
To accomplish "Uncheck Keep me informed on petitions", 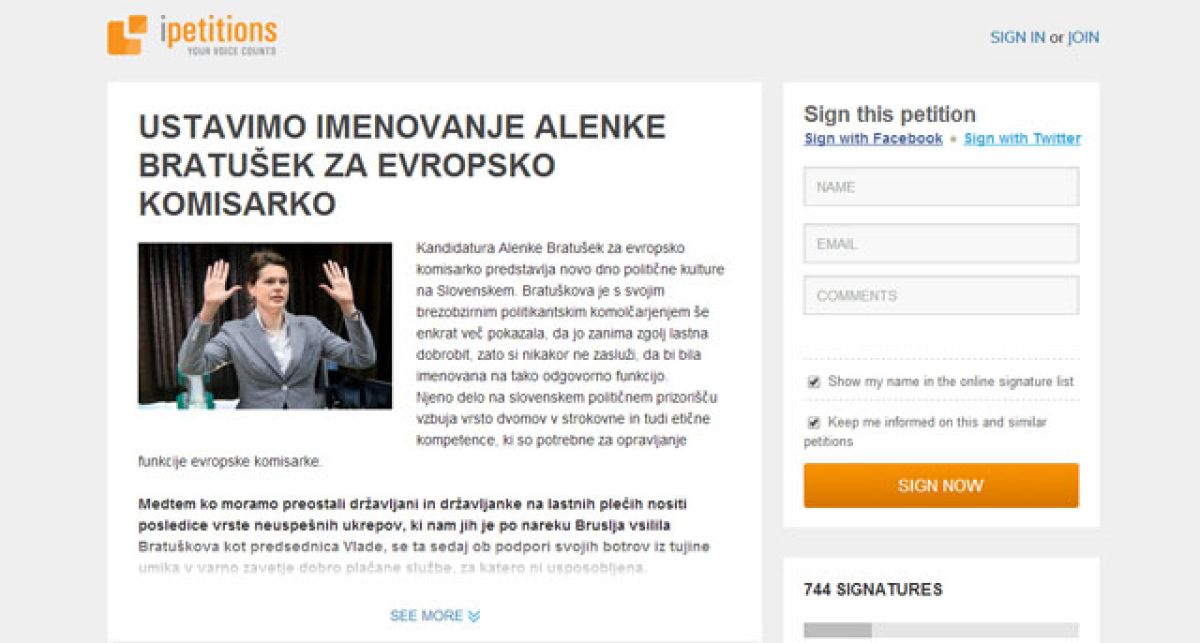I will 814,423.
